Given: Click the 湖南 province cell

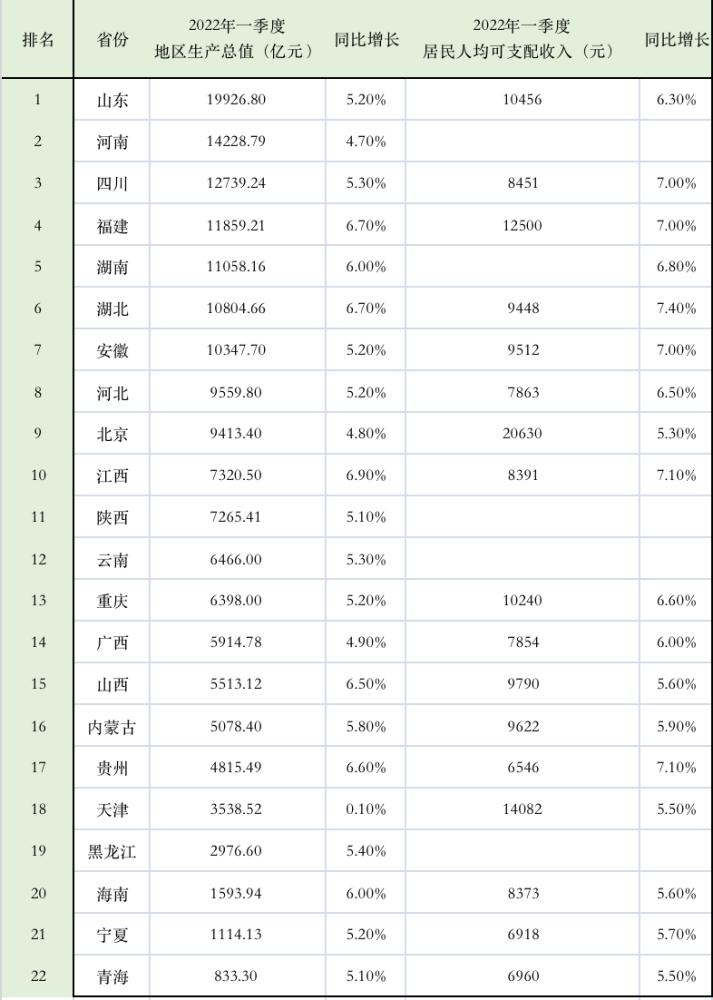Looking at the screenshot, I should [x=112, y=267].
